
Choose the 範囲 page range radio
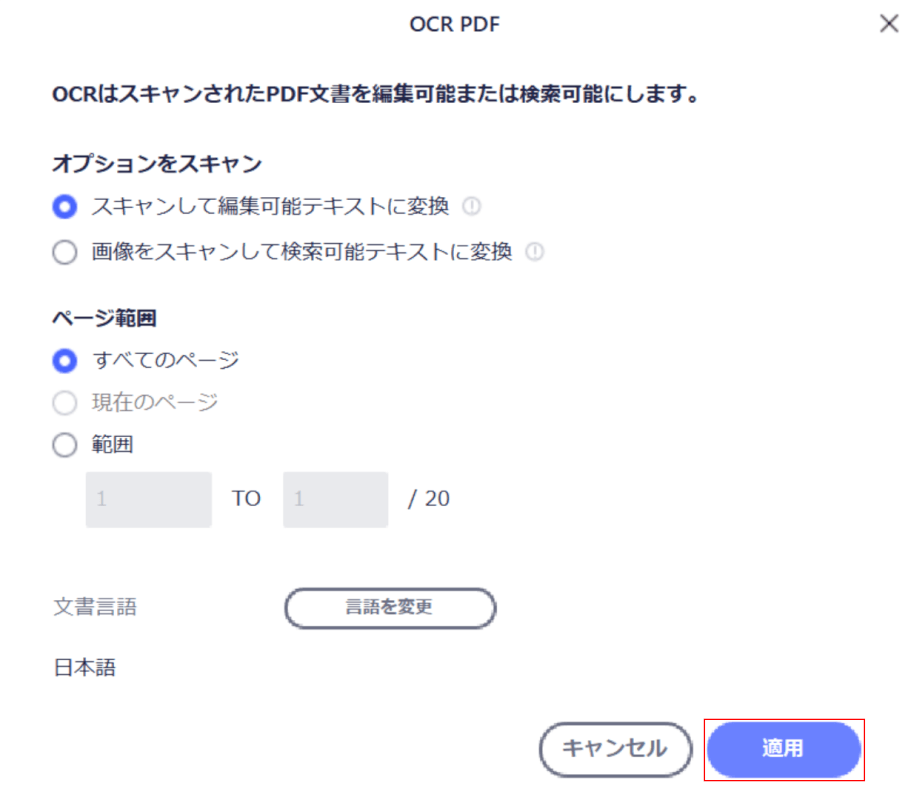point(65,446)
